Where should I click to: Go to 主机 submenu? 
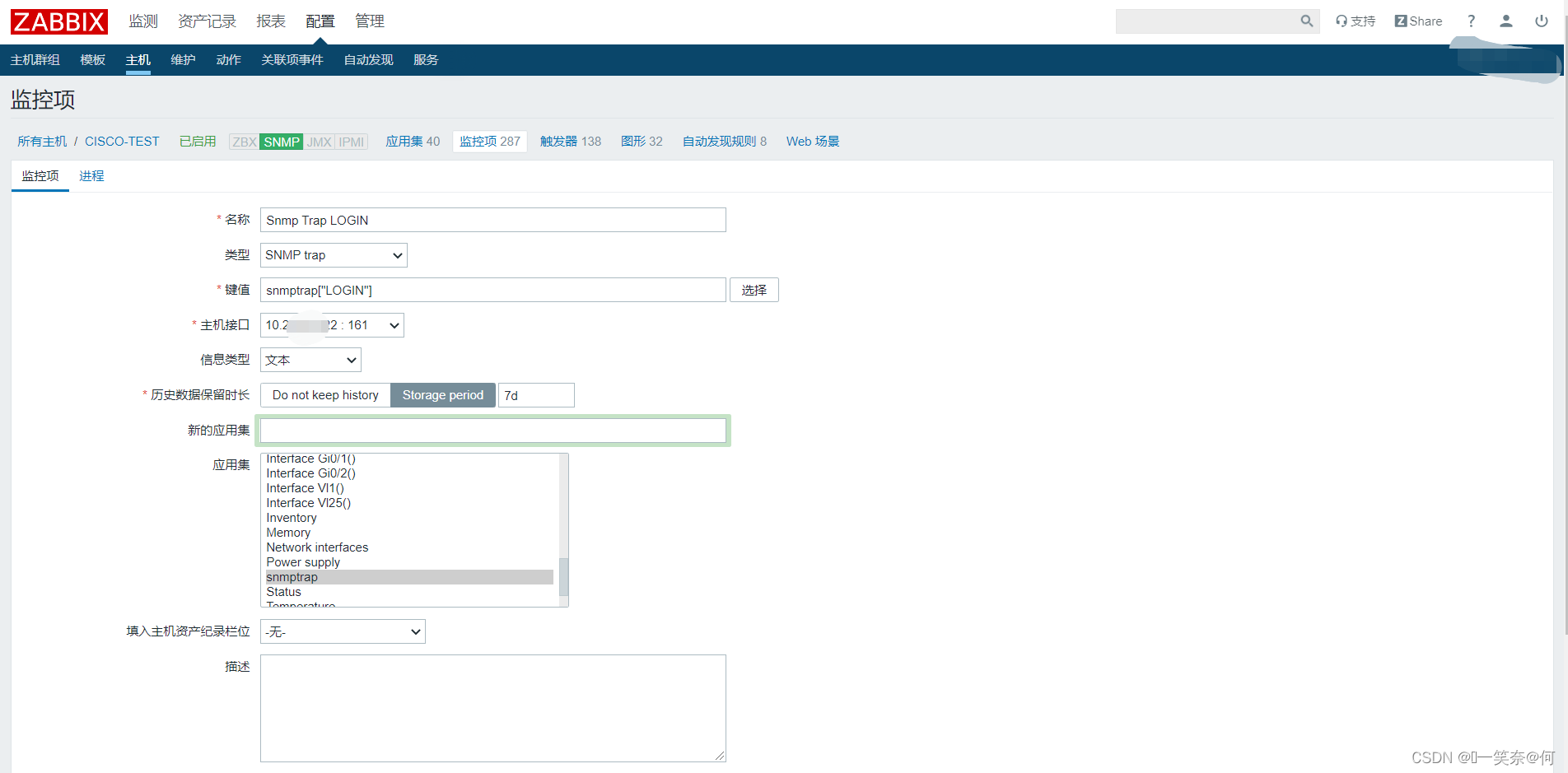[x=138, y=60]
